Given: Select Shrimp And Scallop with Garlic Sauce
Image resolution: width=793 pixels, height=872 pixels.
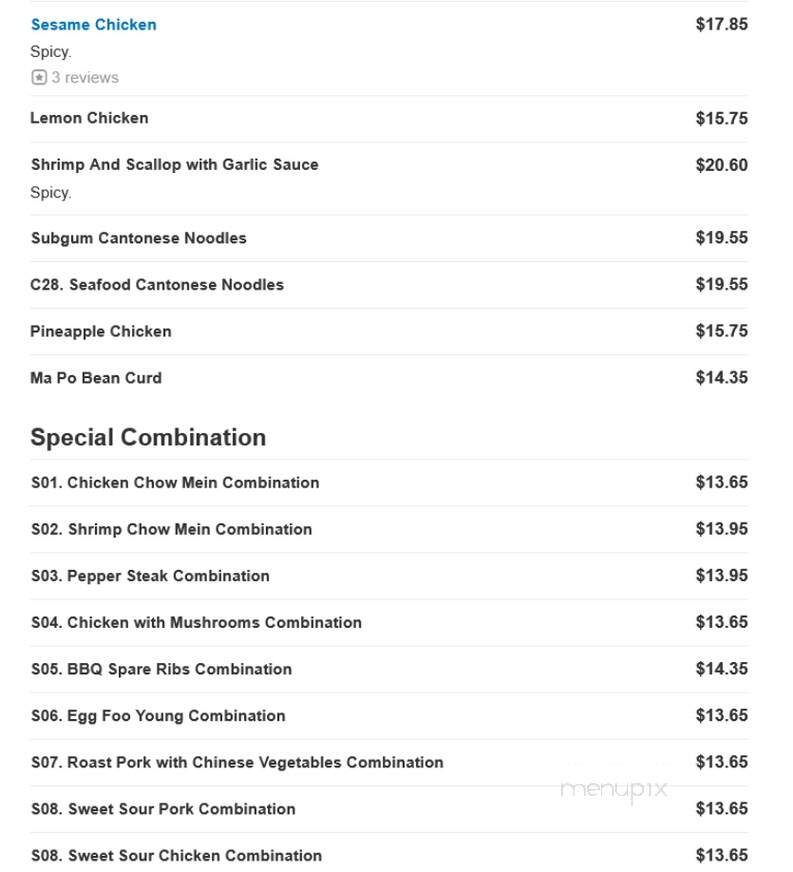Looking at the screenshot, I should (175, 165).
